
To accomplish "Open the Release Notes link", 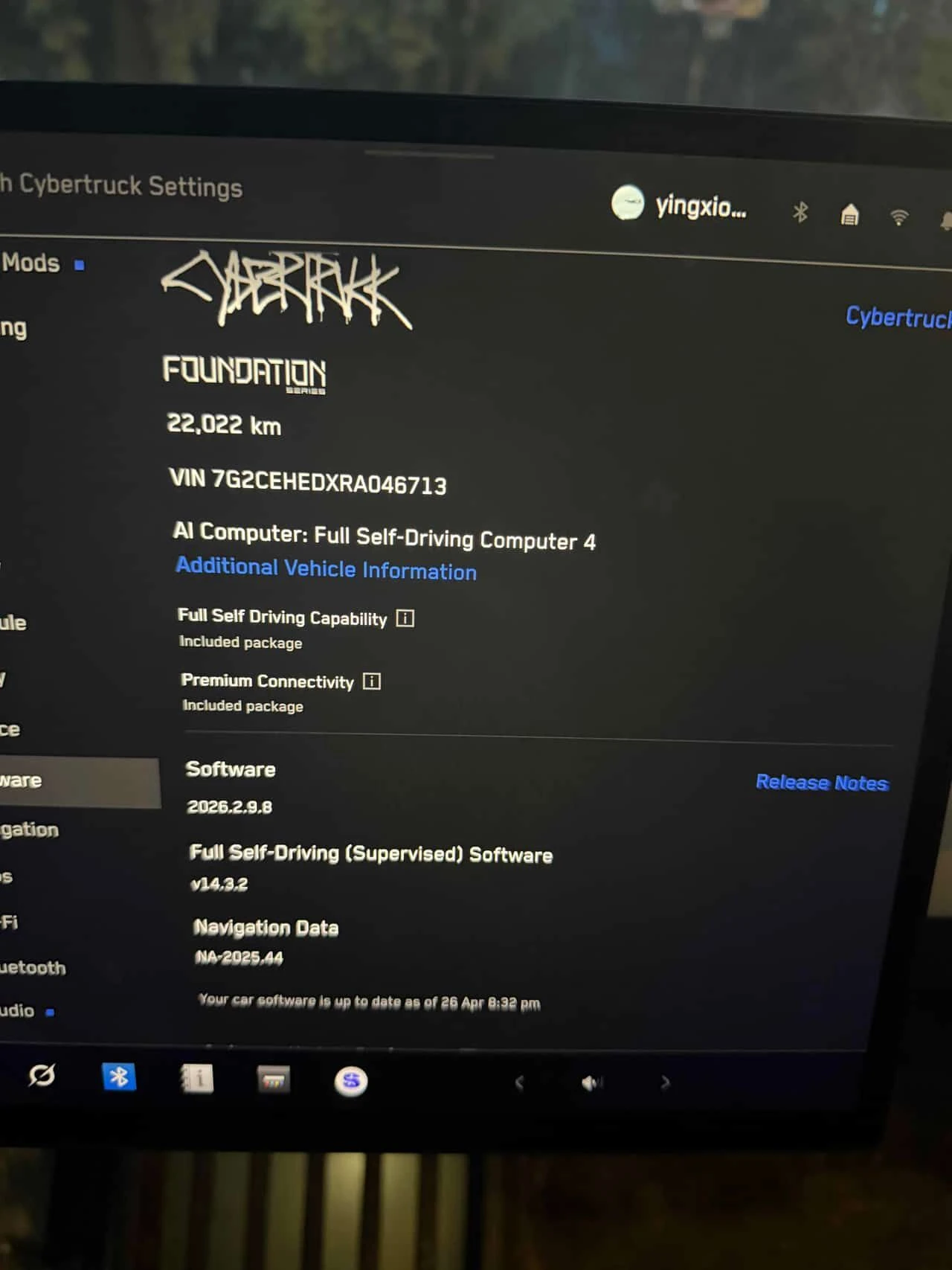I will [x=822, y=783].
